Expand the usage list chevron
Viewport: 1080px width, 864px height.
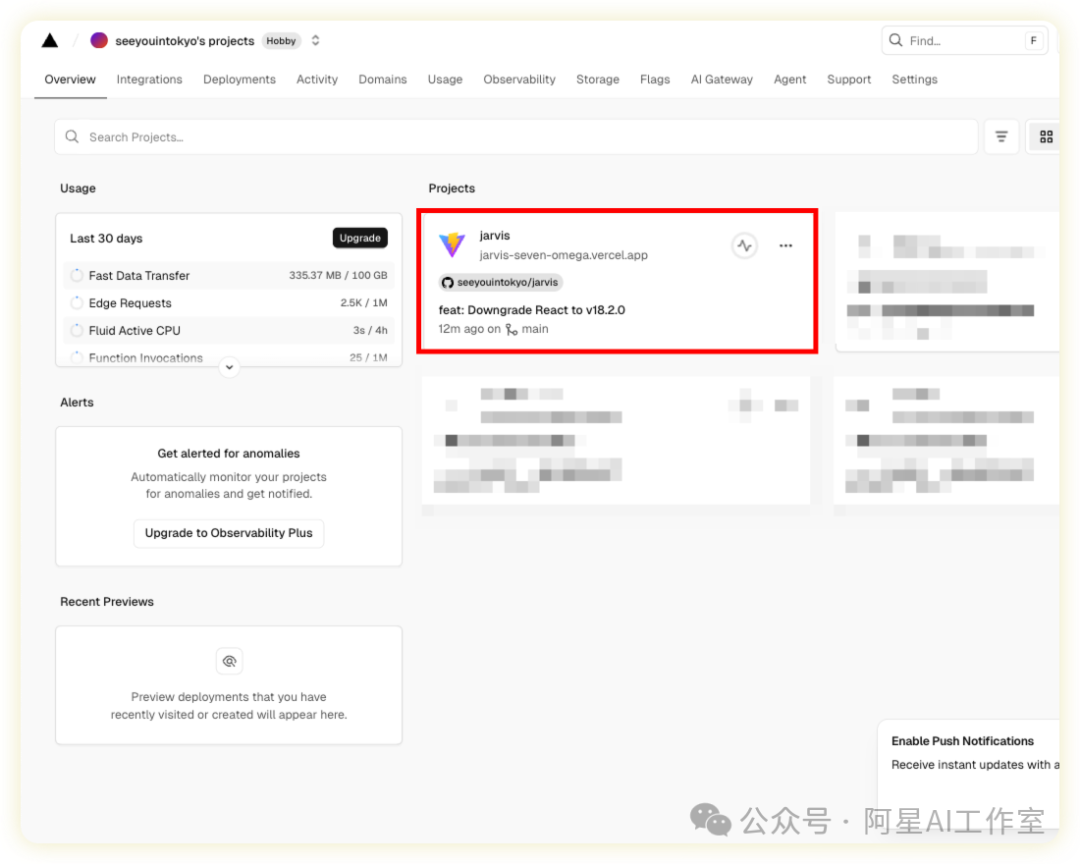pos(229,367)
